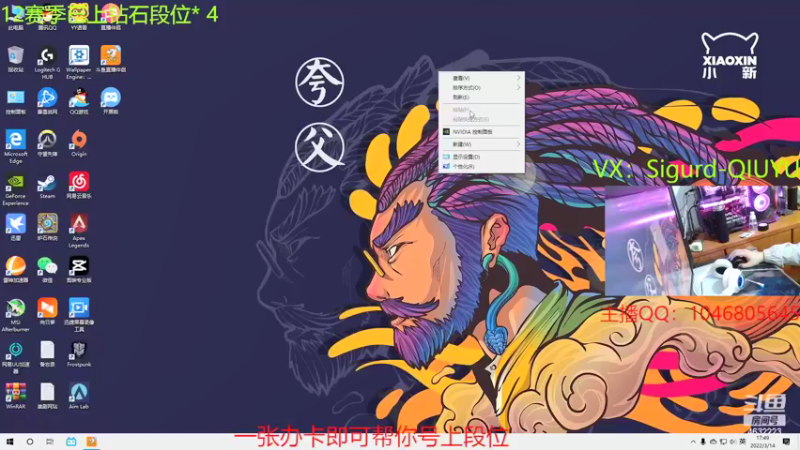Click the microphone tray icon
The height and width of the screenshot is (450, 800).
coord(703,442)
